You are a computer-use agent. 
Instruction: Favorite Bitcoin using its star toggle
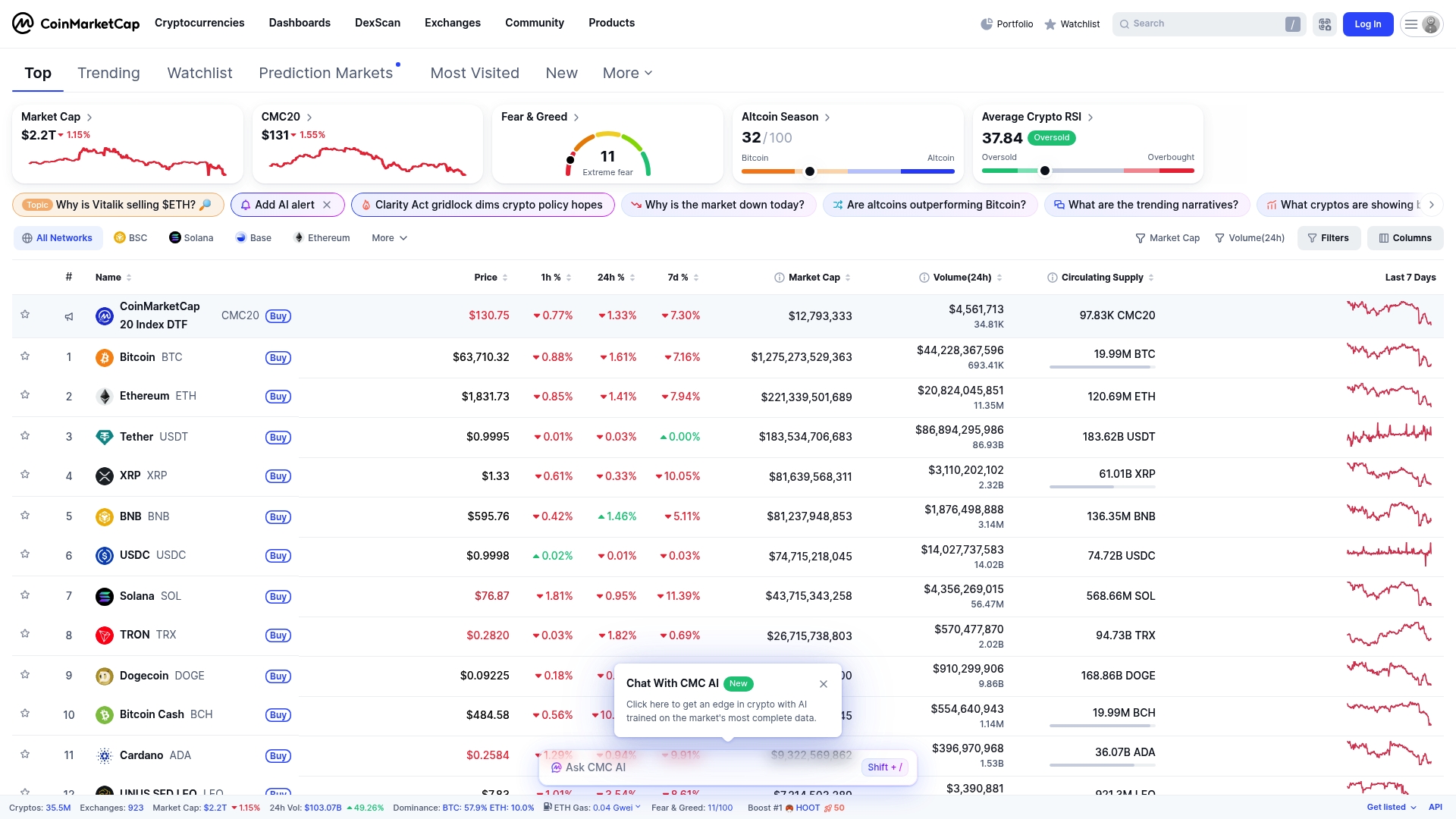25,357
